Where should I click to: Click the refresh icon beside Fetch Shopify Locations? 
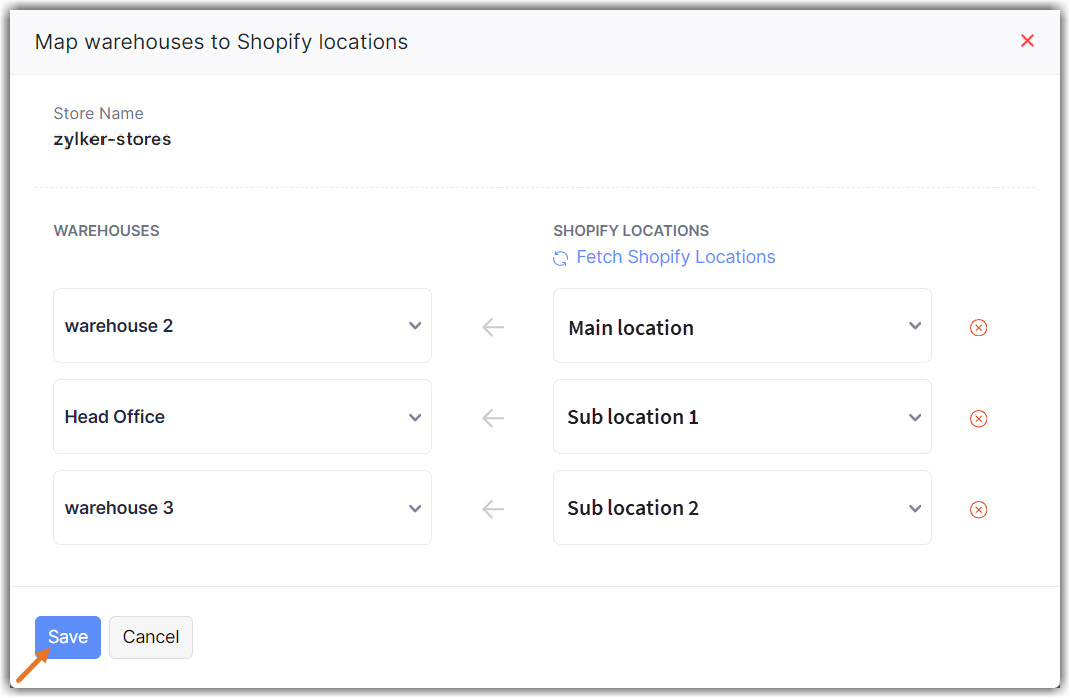coord(561,258)
